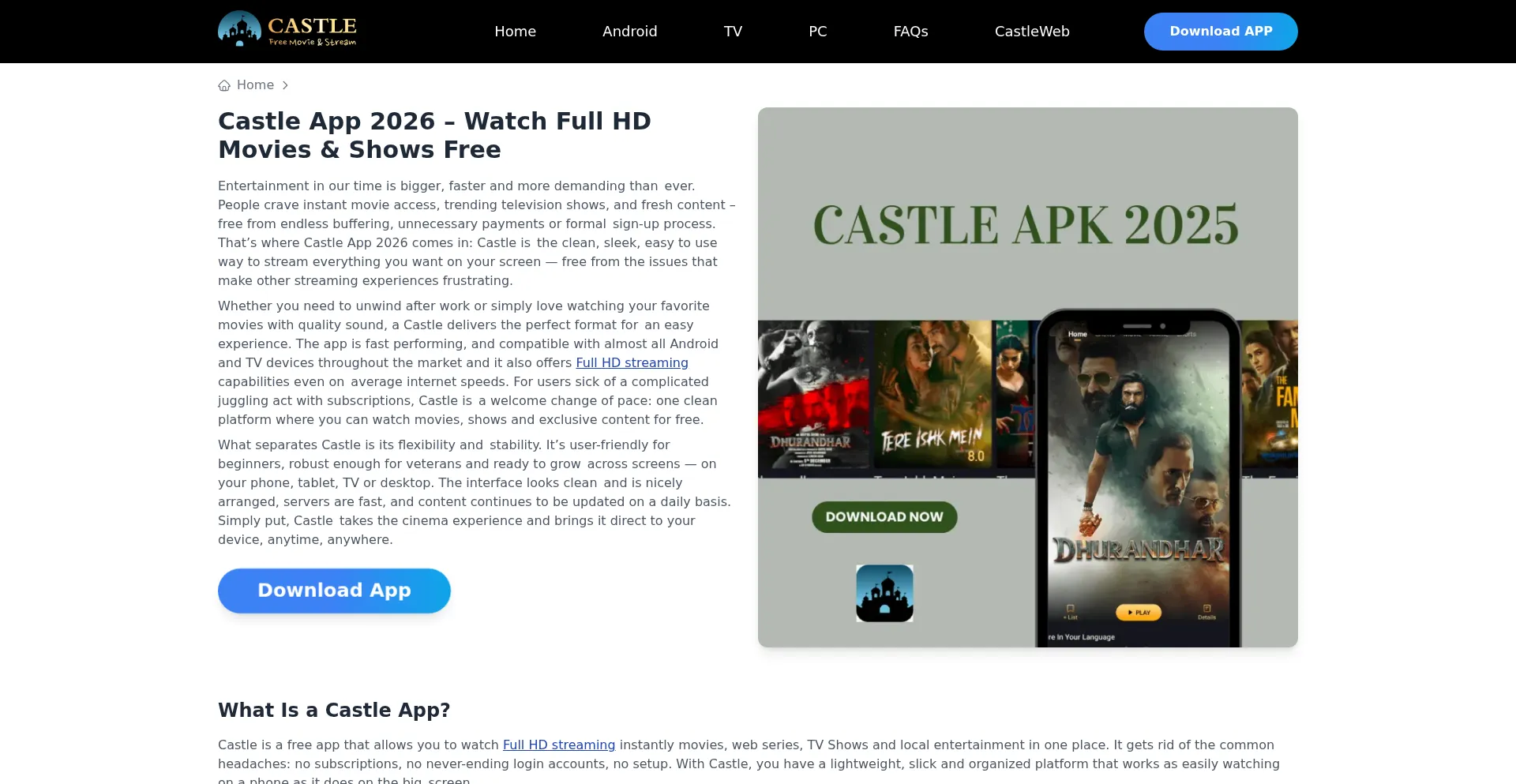
Task: Click the large blue Download App button
Action: pyautogui.click(x=334, y=591)
